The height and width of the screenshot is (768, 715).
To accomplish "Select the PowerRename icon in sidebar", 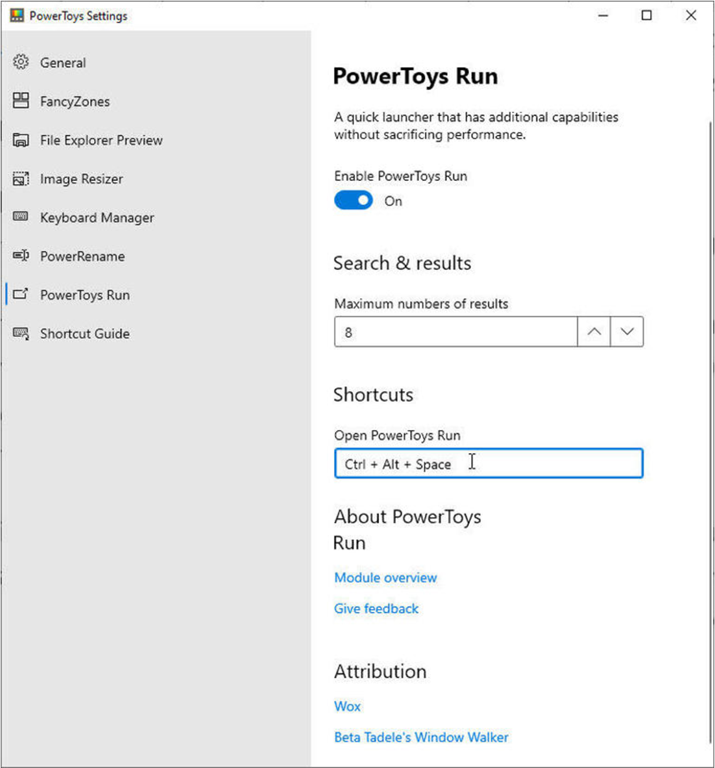I will (x=20, y=256).
